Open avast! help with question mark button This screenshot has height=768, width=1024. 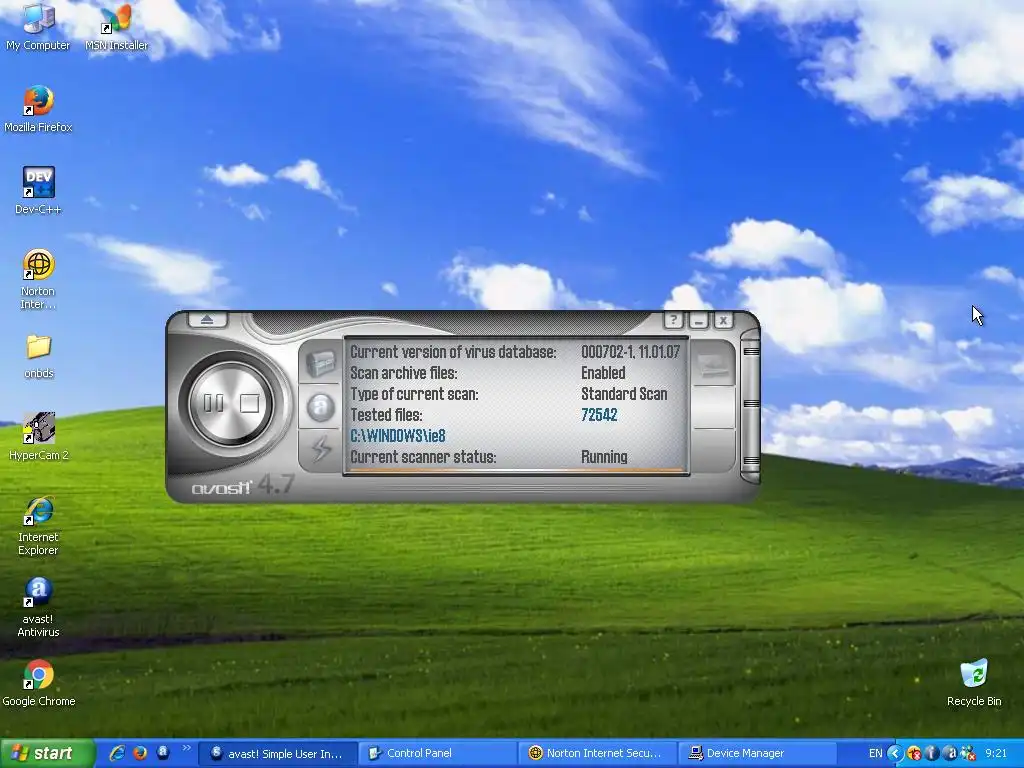(x=673, y=320)
